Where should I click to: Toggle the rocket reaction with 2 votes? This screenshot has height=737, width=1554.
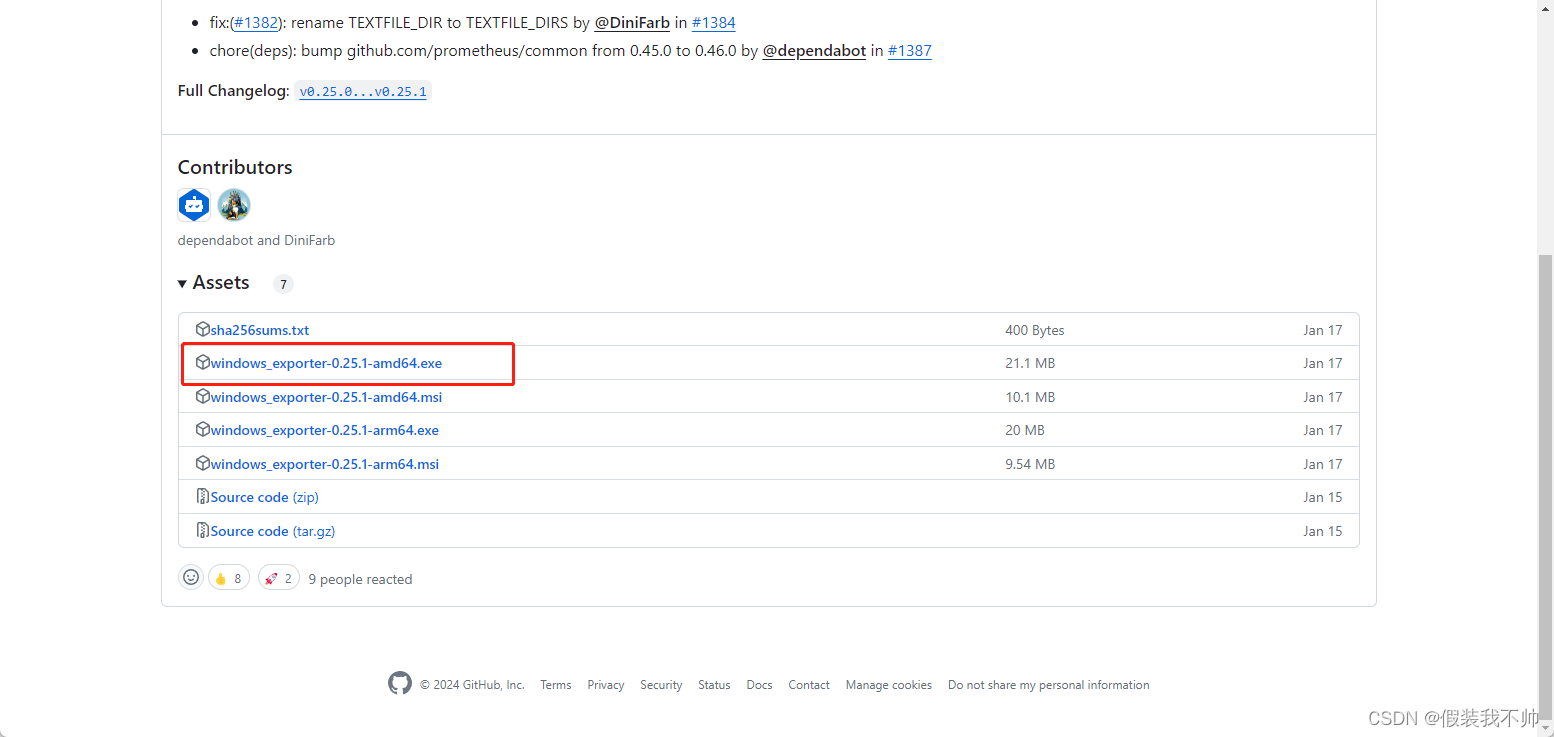click(x=279, y=578)
